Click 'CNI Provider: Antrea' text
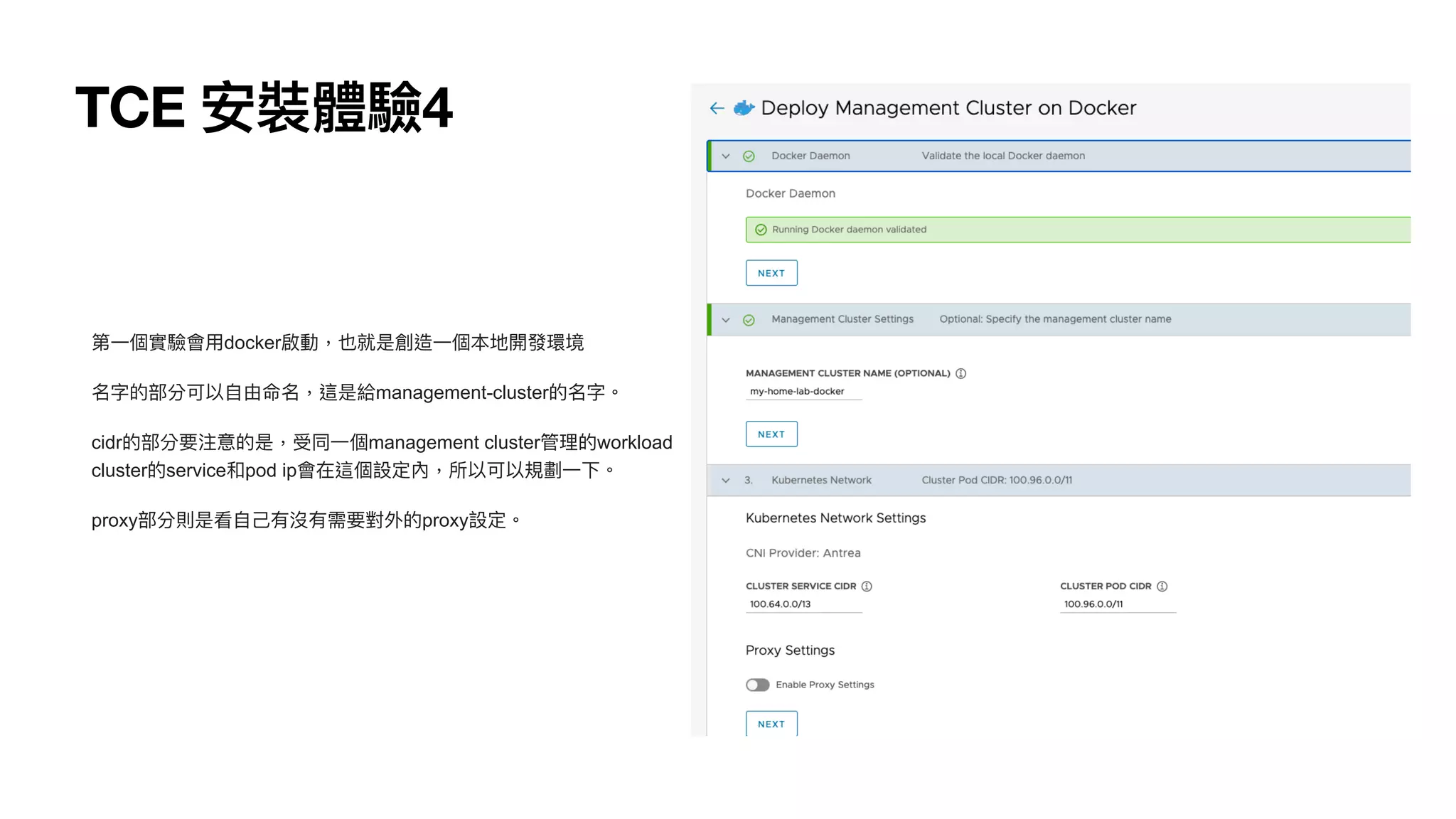This screenshot has height=819, width=1456. click(803, 553)
